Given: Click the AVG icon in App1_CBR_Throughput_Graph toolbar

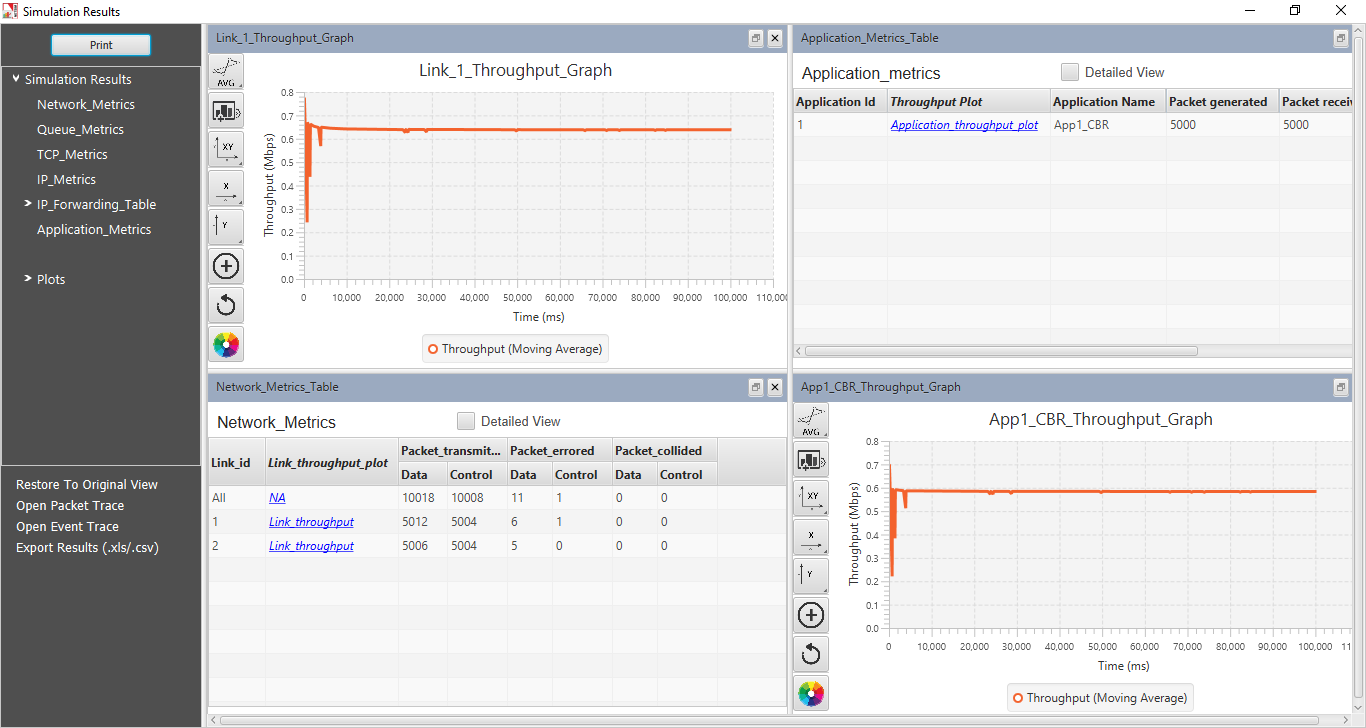Looking at the screenshot, I should [x=811, y=420].
